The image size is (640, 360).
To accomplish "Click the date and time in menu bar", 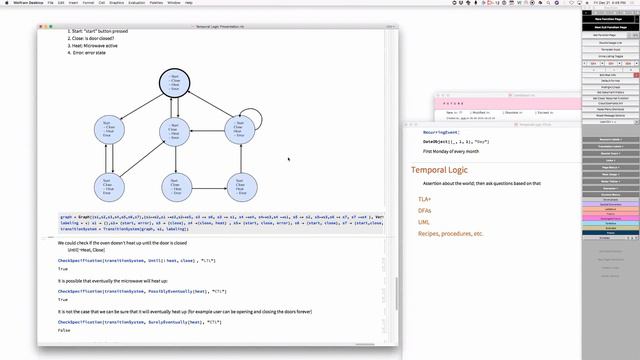I will pos(610,2).
